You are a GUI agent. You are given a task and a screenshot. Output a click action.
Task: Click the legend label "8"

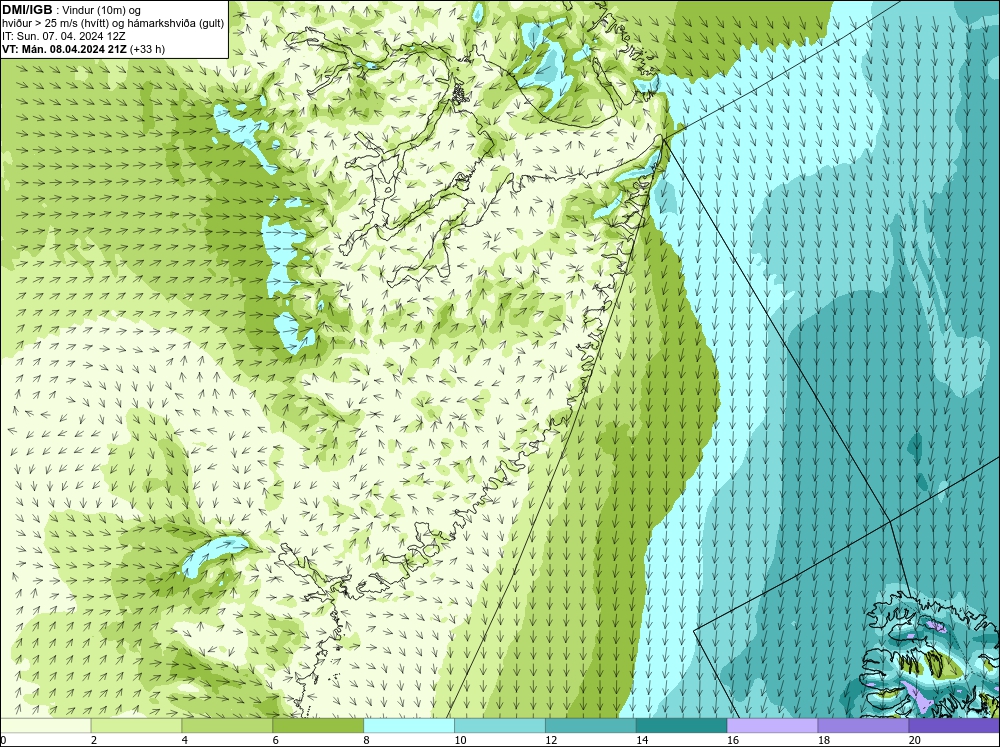(367, 740)
